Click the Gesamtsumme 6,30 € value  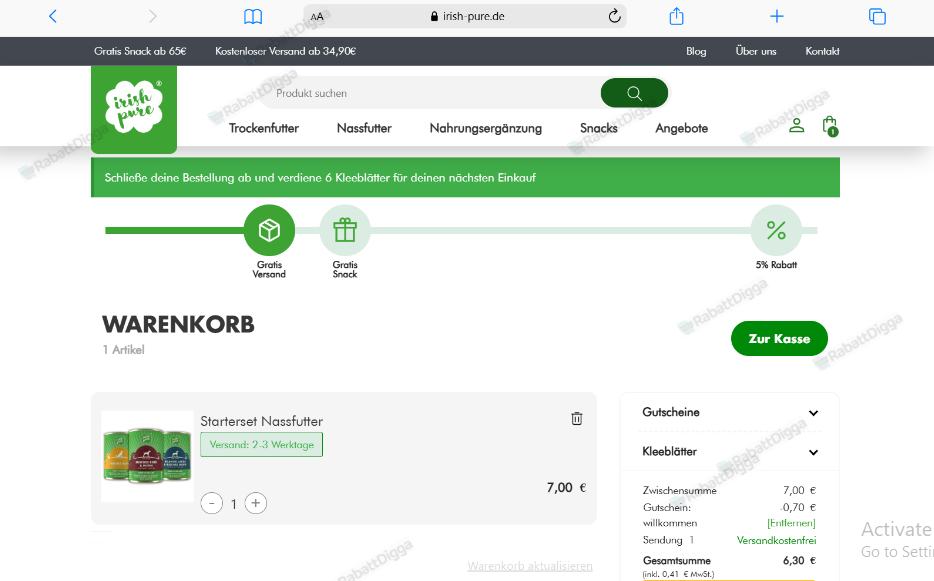pyautogui.click(x=799, y=561)
